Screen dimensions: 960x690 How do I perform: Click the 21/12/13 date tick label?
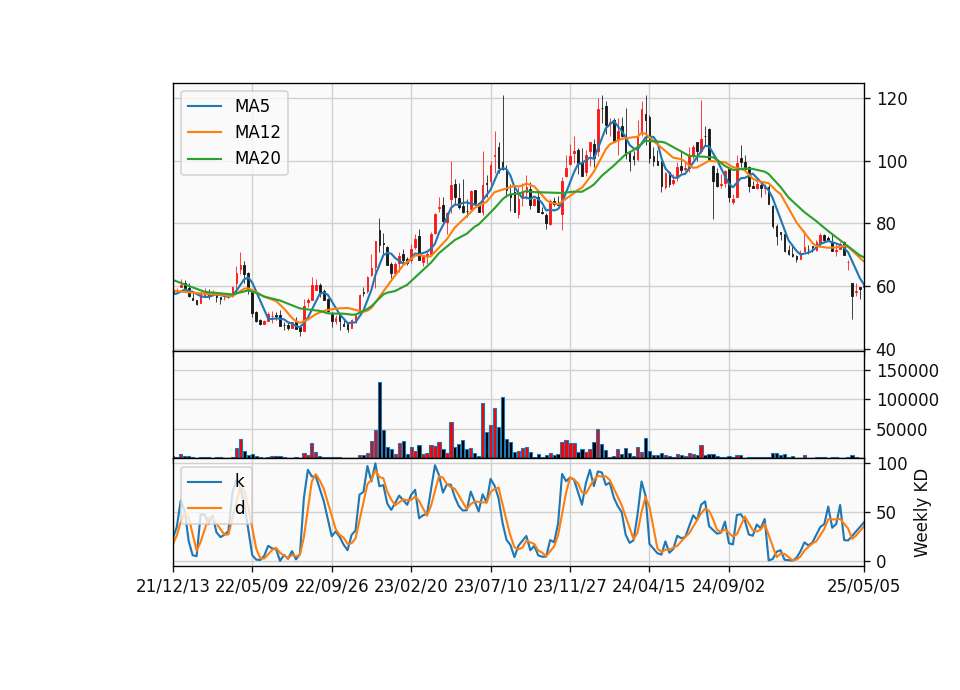[173, 586]
